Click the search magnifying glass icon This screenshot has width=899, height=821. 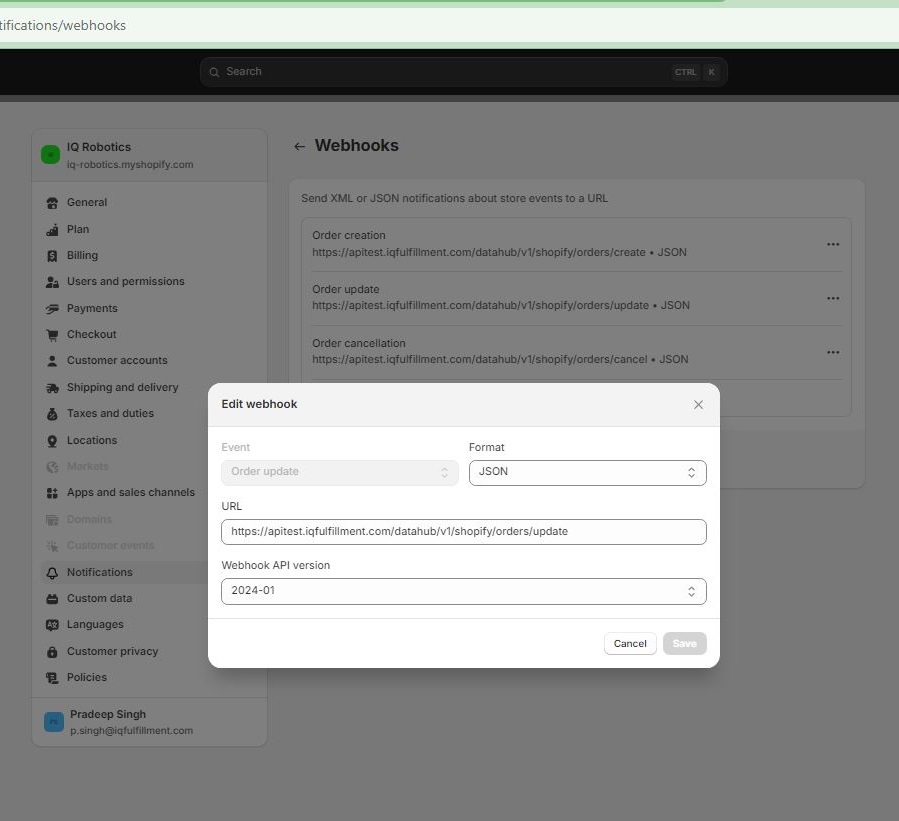point(214,71)
